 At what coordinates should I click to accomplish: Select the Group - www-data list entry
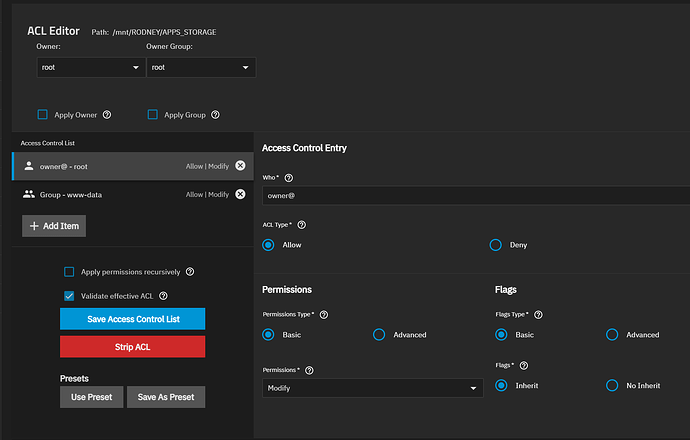point(133,194)
